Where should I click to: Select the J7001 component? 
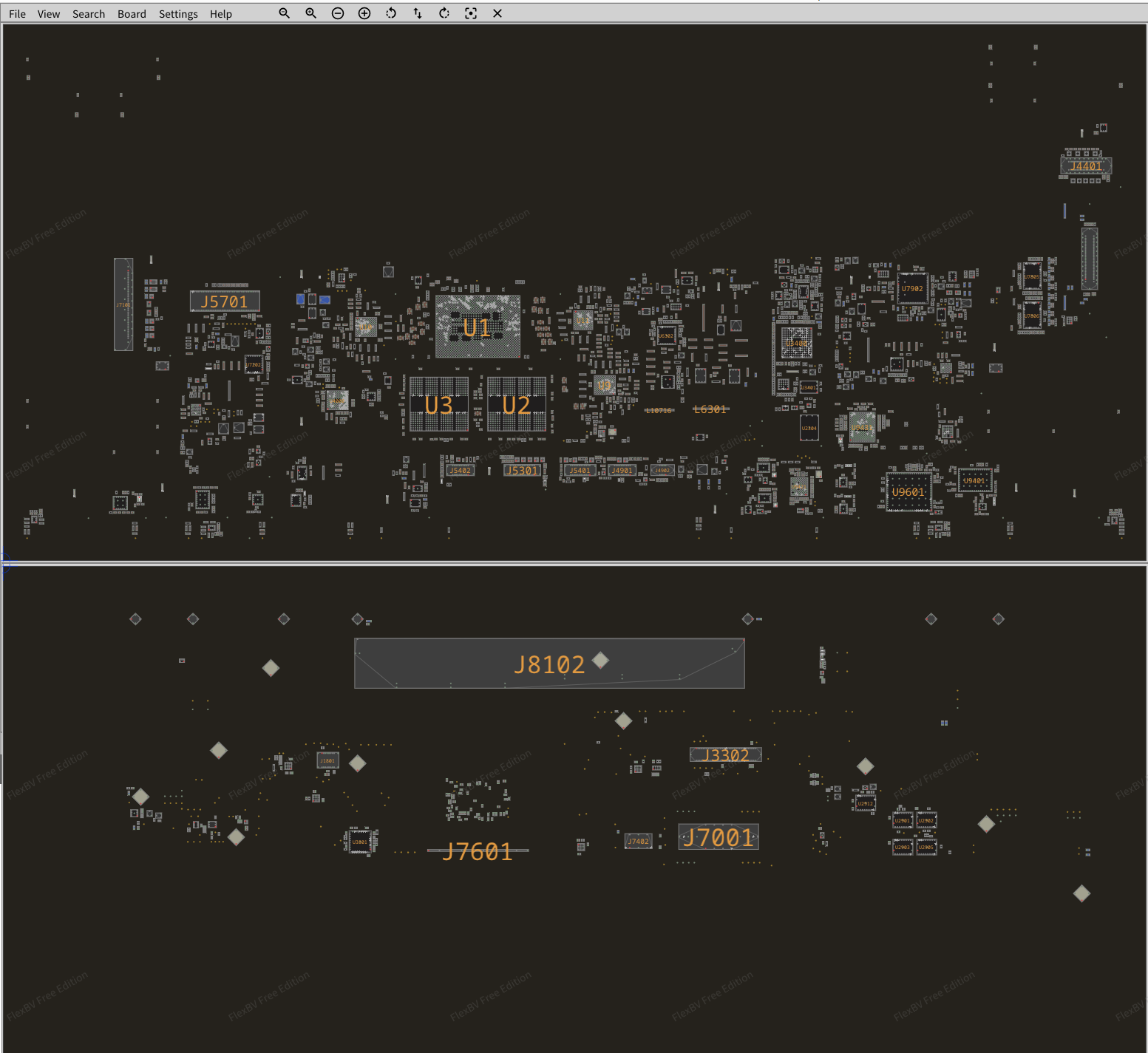(x=718, y=837)
